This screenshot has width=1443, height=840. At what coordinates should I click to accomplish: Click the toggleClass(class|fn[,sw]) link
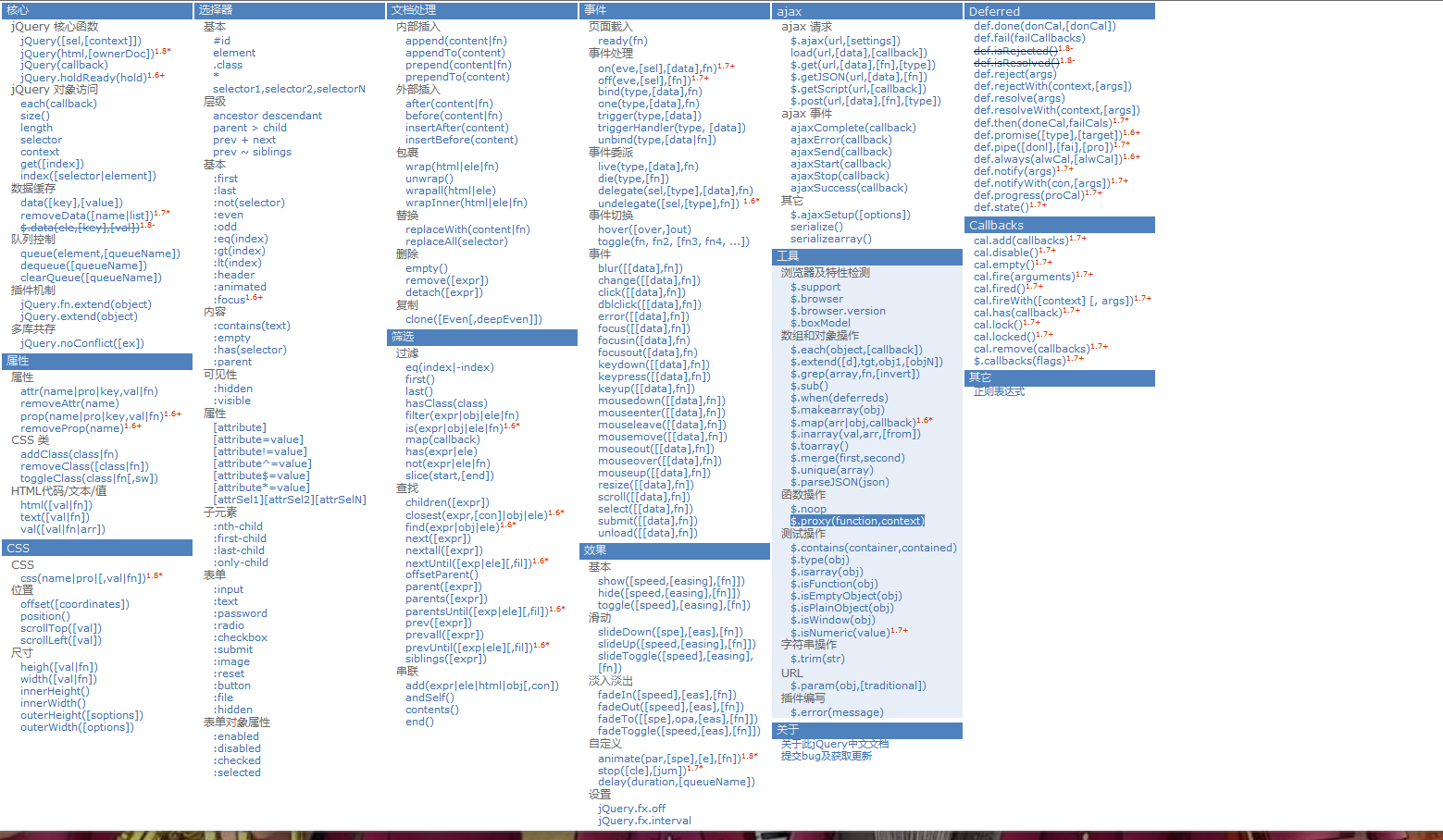89,478
